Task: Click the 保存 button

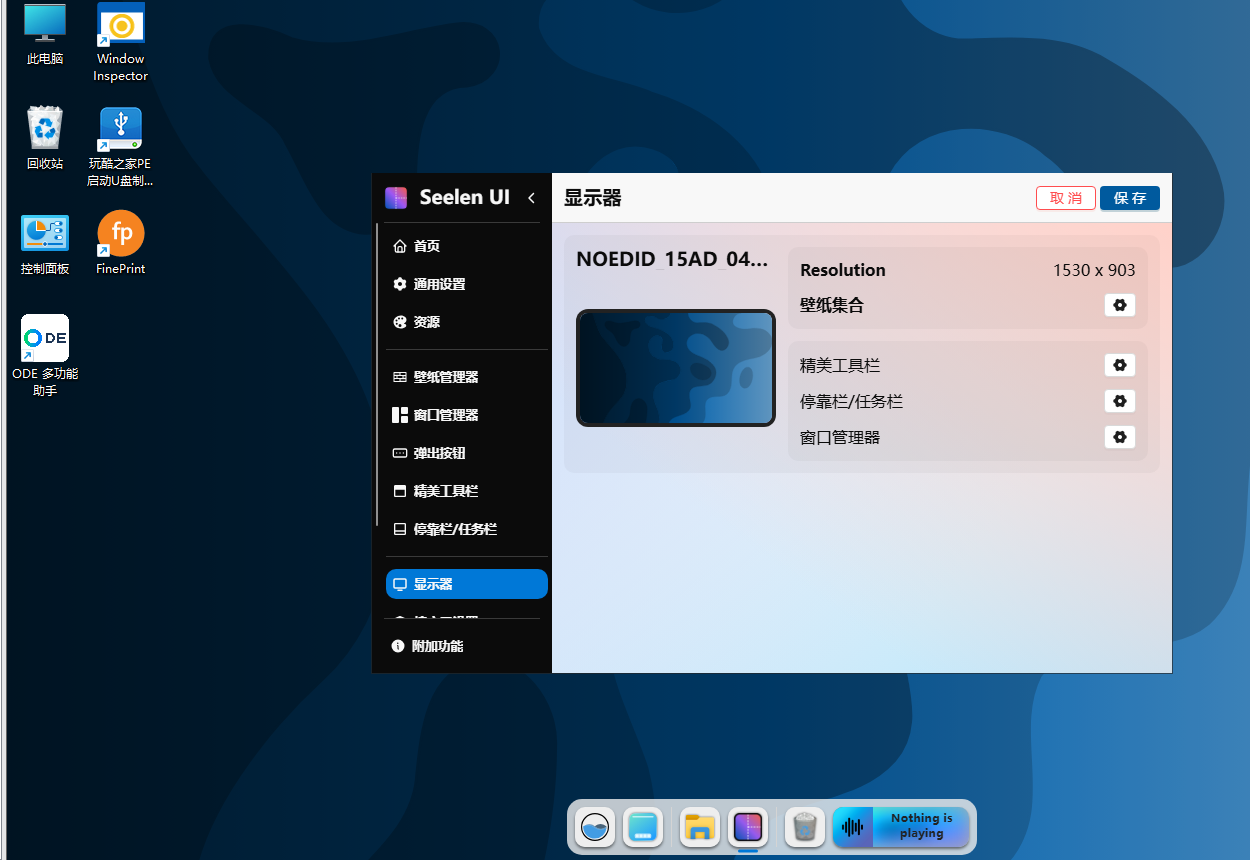Action: 1129,198
